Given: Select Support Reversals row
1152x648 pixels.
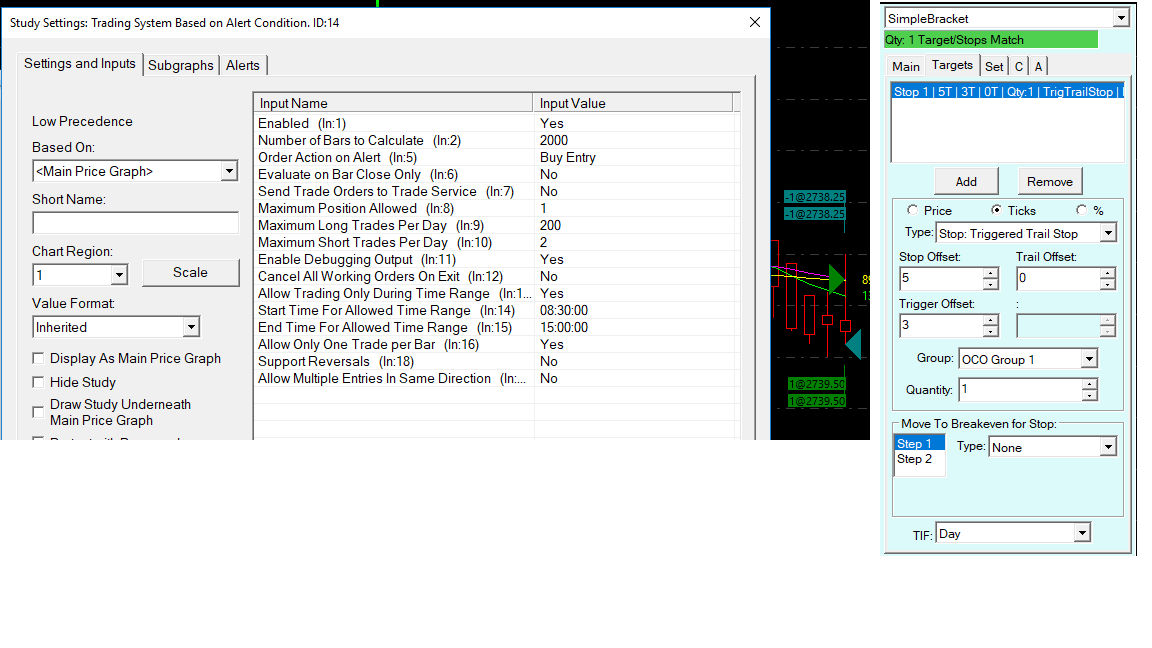Looking at the screenshot, I should tap(495, 361).
